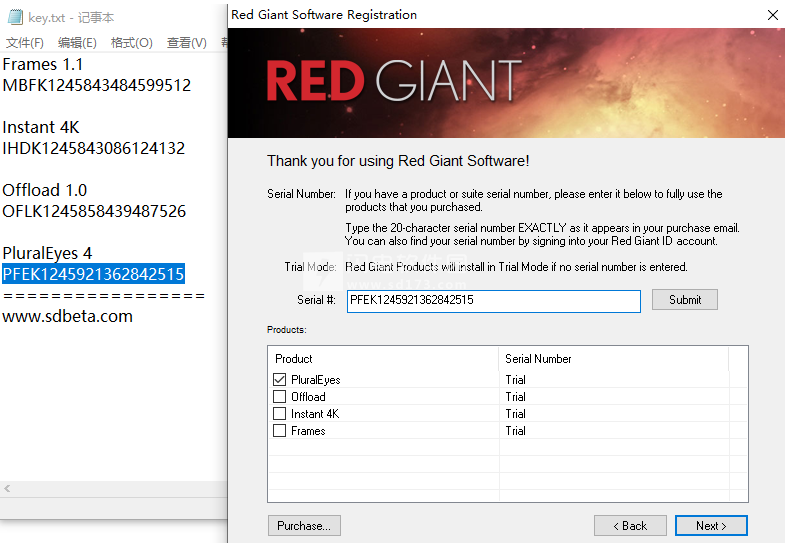Click the MBFK1245843484599512 serial in Notepad
785x543 pixels.
point(97,86)
